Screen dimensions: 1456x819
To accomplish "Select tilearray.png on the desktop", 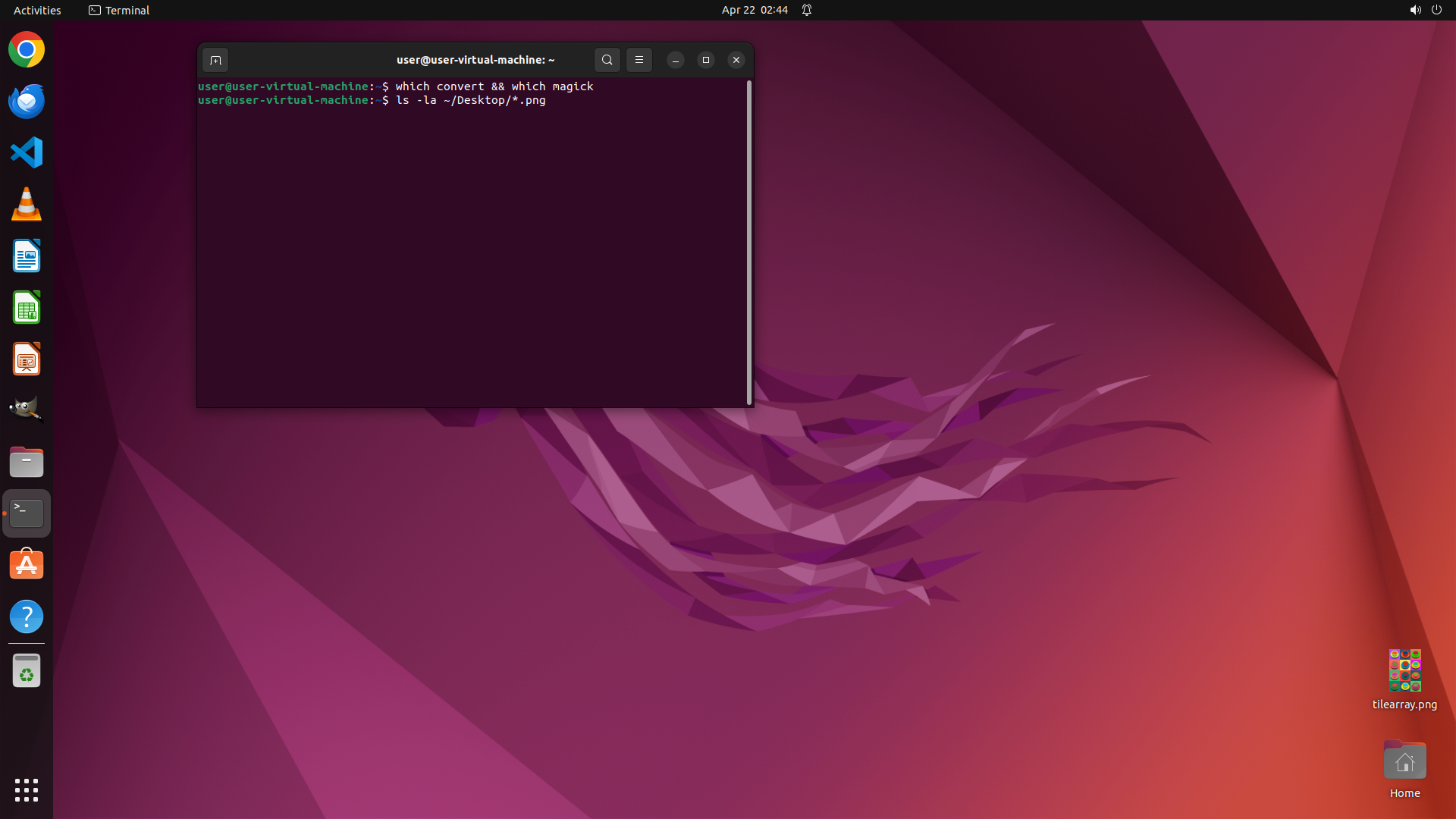I will tap(1404, 671).
